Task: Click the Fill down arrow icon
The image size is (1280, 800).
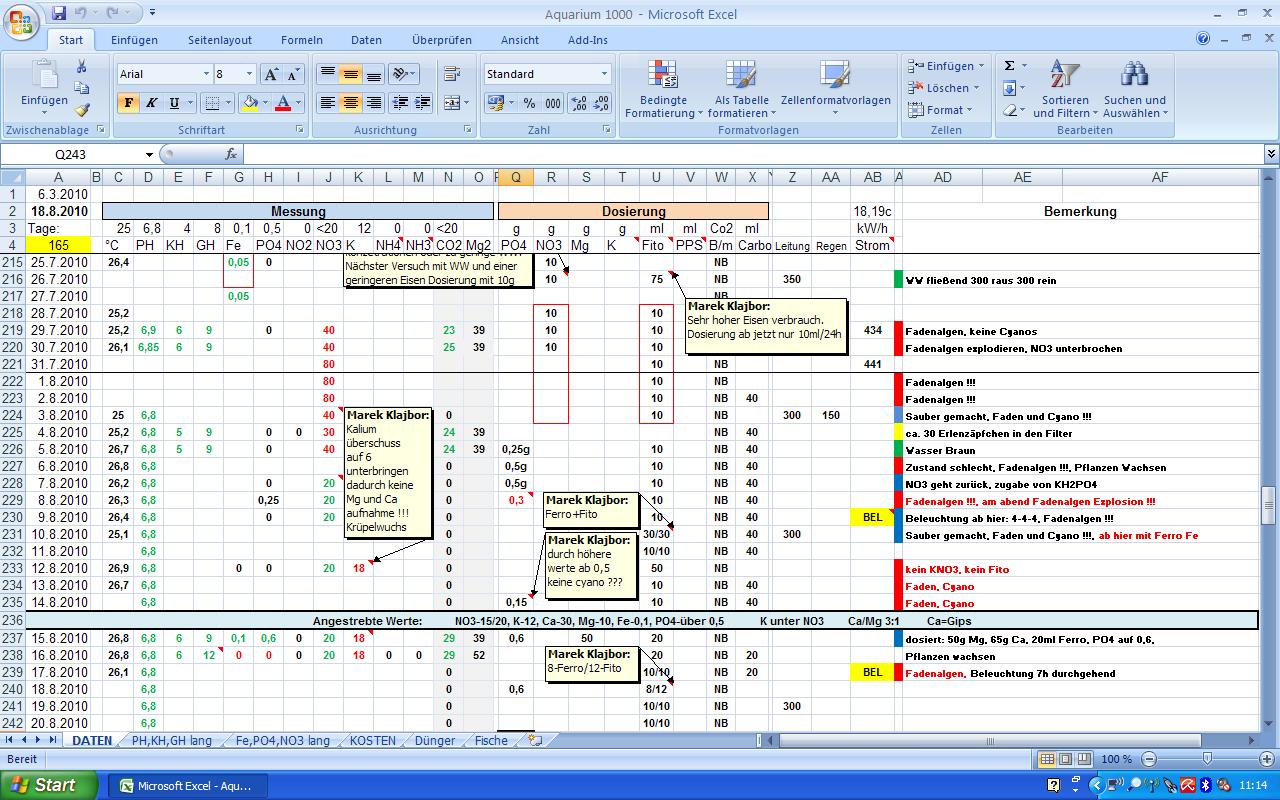Action: pos(1010,88)
